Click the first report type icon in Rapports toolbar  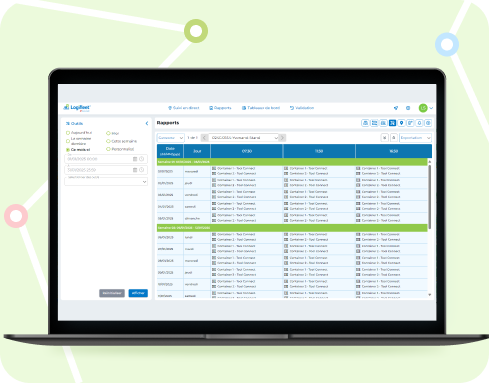(365, 123)
